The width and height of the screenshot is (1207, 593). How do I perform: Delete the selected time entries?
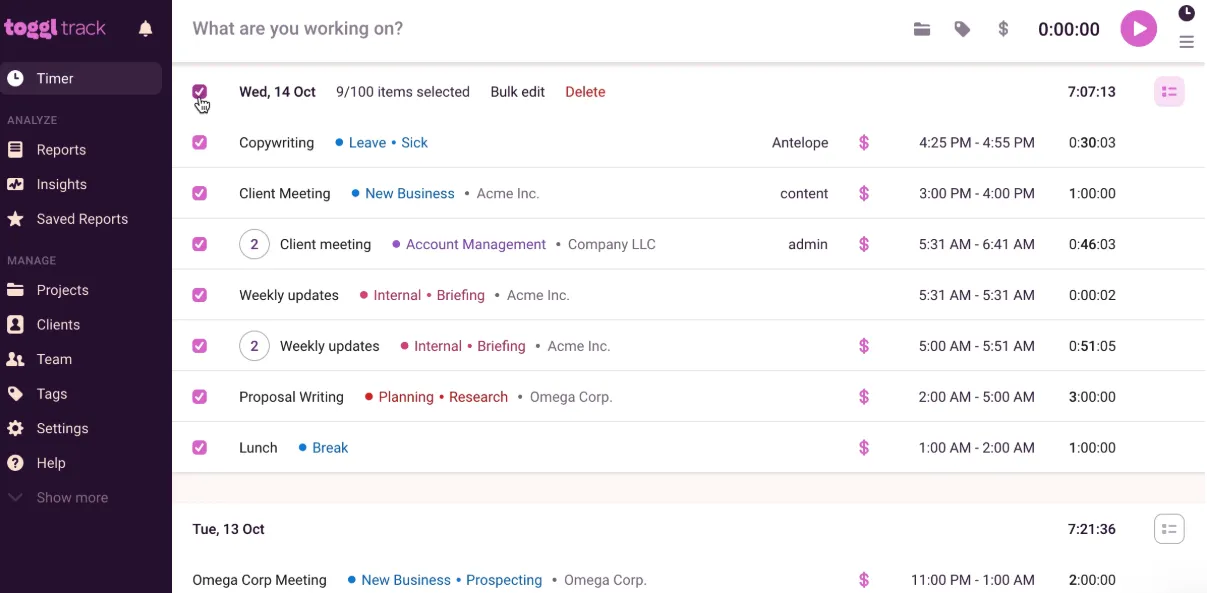(x=585, y=92)
